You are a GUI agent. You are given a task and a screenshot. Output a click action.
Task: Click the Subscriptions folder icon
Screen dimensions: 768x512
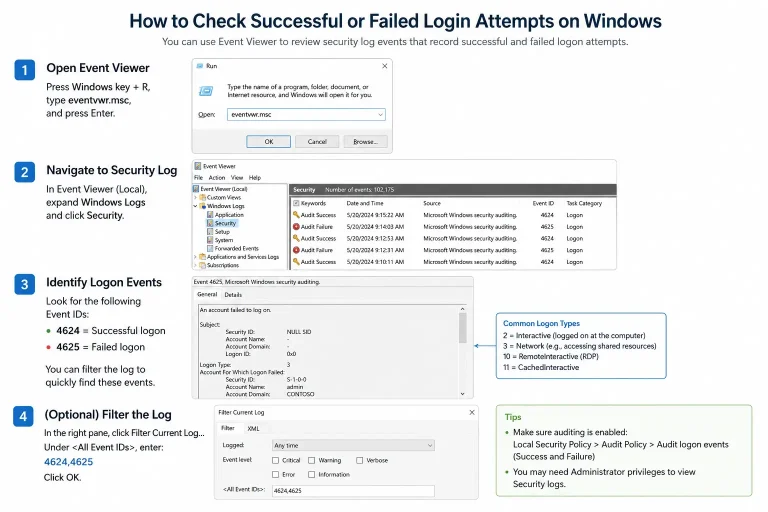point(202,265)
